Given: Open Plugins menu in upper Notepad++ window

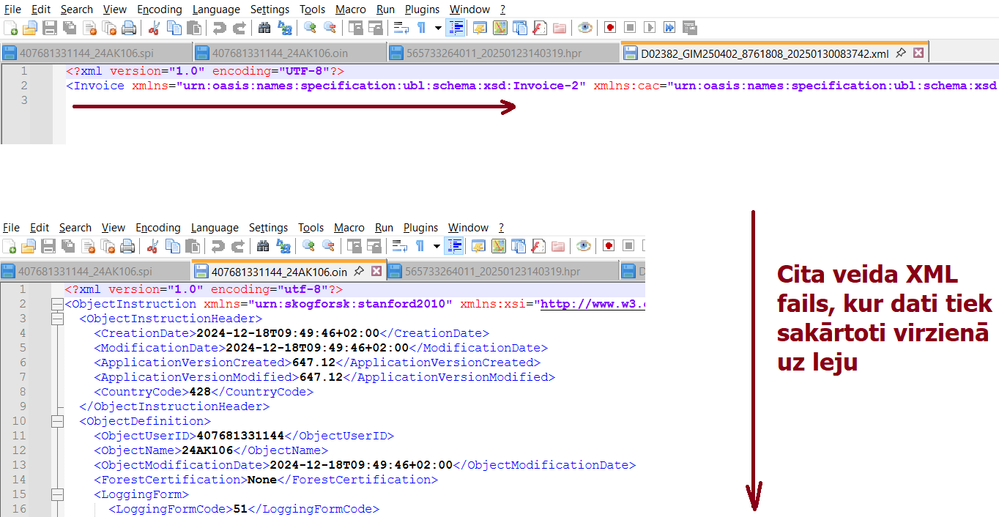Looking at the screenshot, I should click(x=422, y=10).
